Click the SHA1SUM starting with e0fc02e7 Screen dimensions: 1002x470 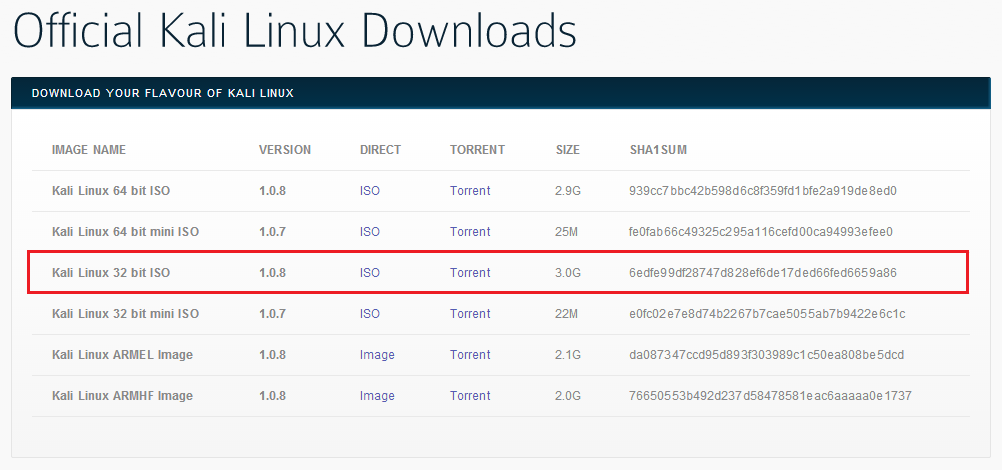click(767, 313)
